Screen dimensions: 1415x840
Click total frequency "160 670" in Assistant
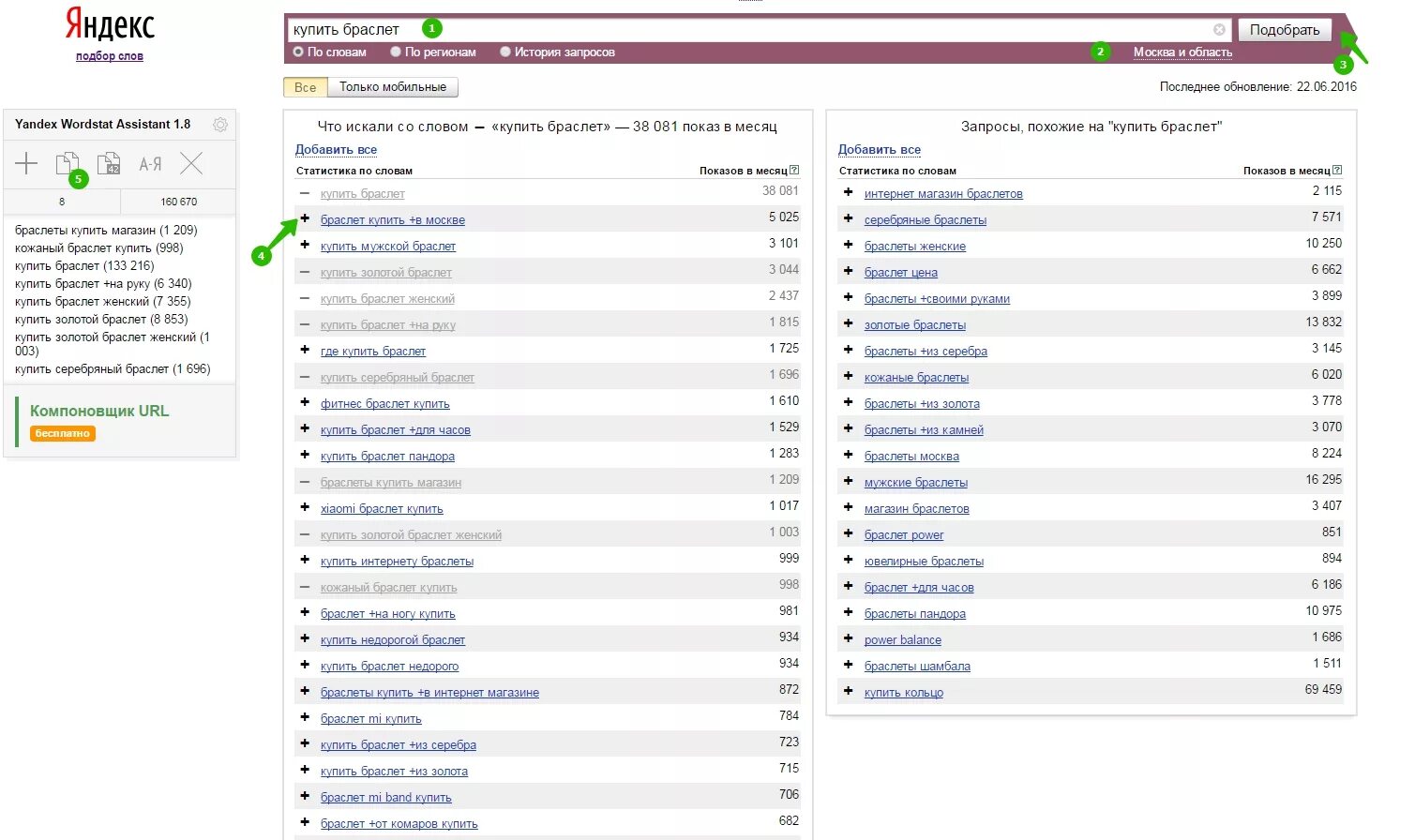[x=178, y=202]
